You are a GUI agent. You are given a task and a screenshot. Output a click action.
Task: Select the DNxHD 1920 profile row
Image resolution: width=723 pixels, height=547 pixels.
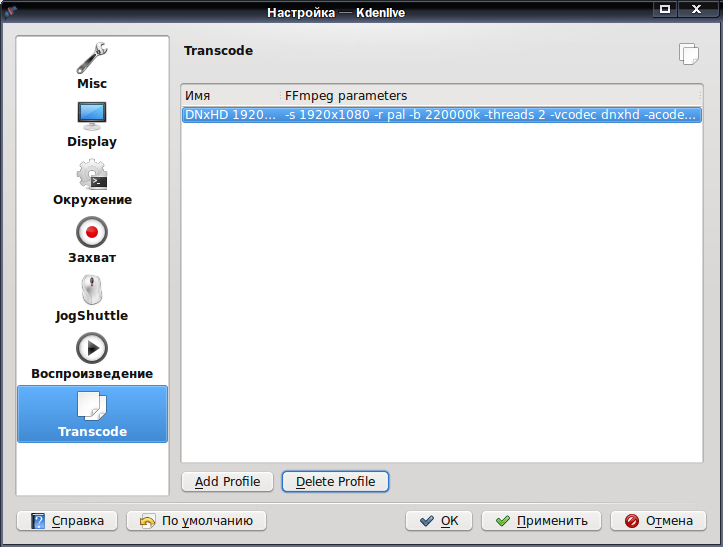tap(442, 115)
